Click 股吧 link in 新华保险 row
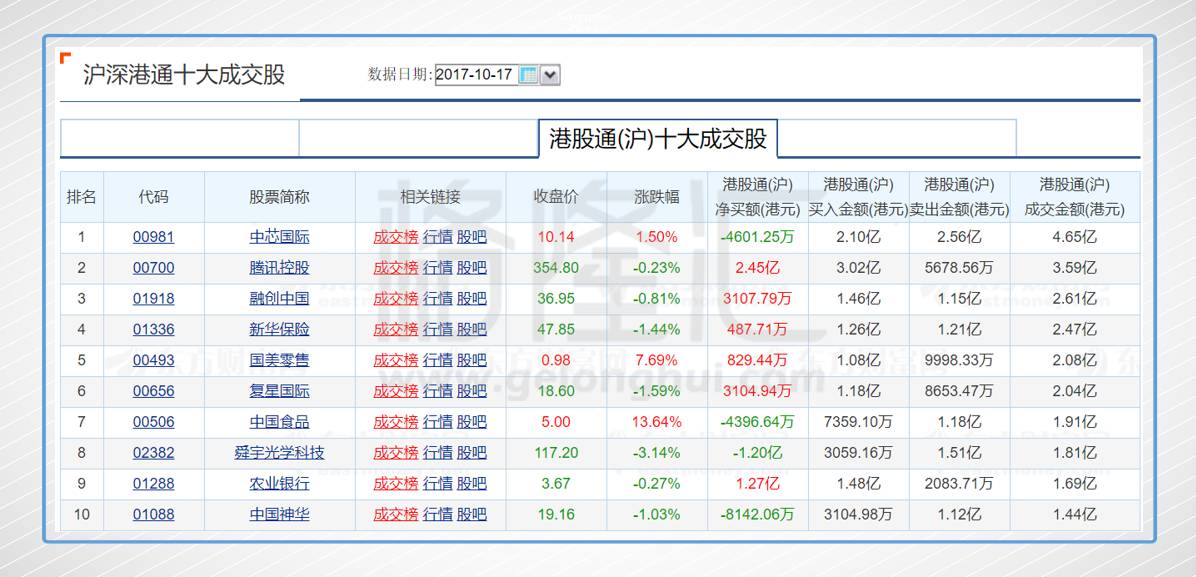The width and height of the screenshot is (1196, 577). pos(471,330)
